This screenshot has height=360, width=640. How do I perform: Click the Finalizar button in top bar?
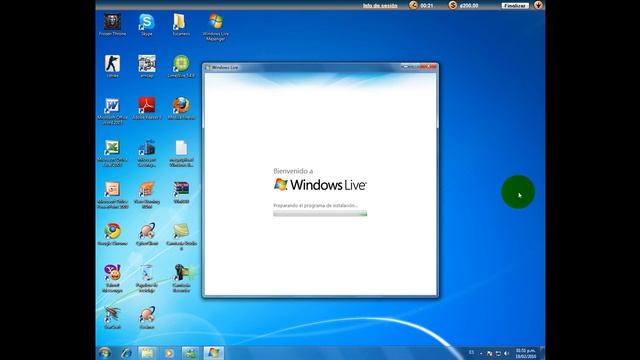click(515, 6)
